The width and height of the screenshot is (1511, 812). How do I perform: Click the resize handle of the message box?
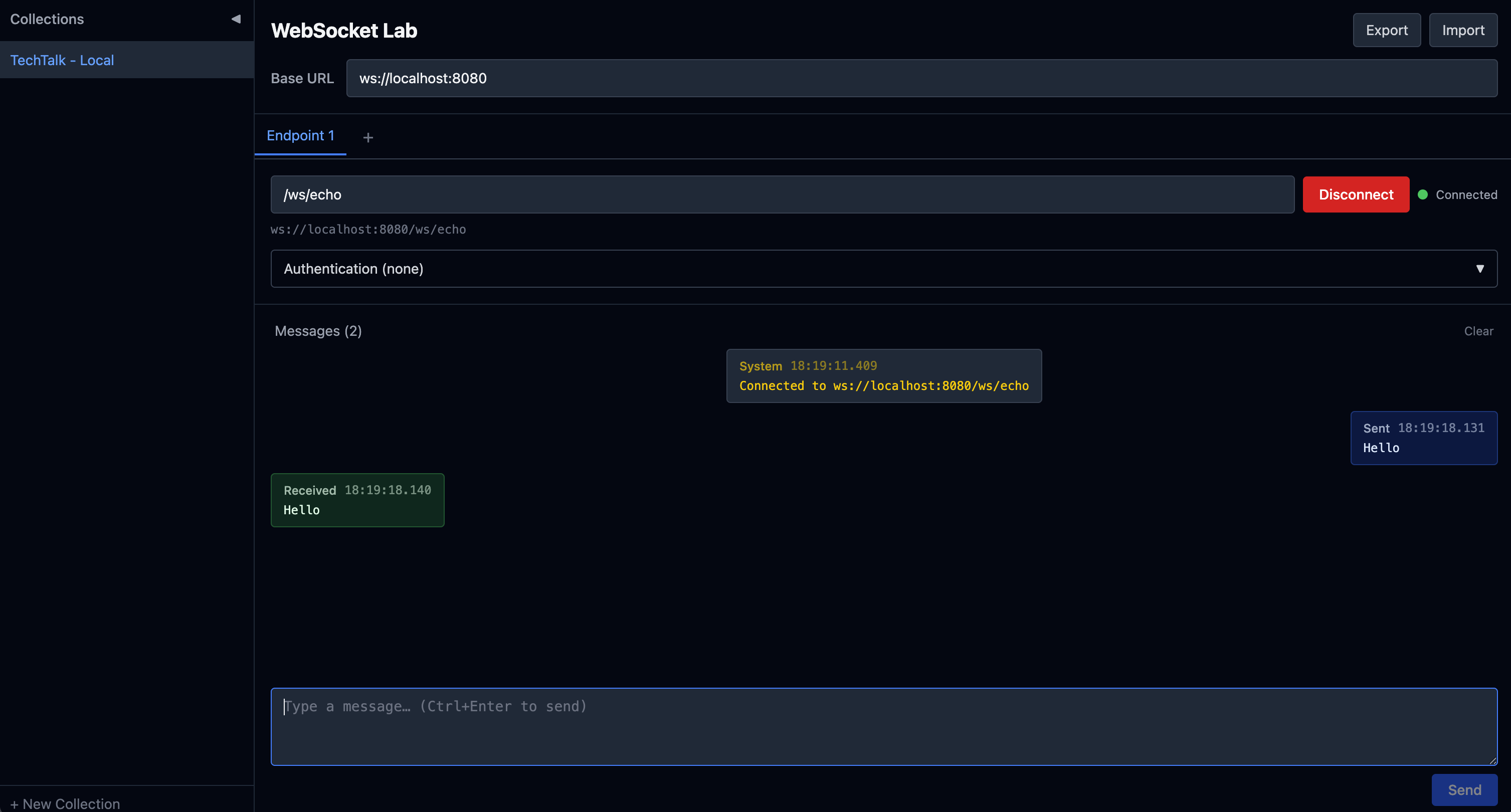pyautogui.click(x=1492, y=760)
